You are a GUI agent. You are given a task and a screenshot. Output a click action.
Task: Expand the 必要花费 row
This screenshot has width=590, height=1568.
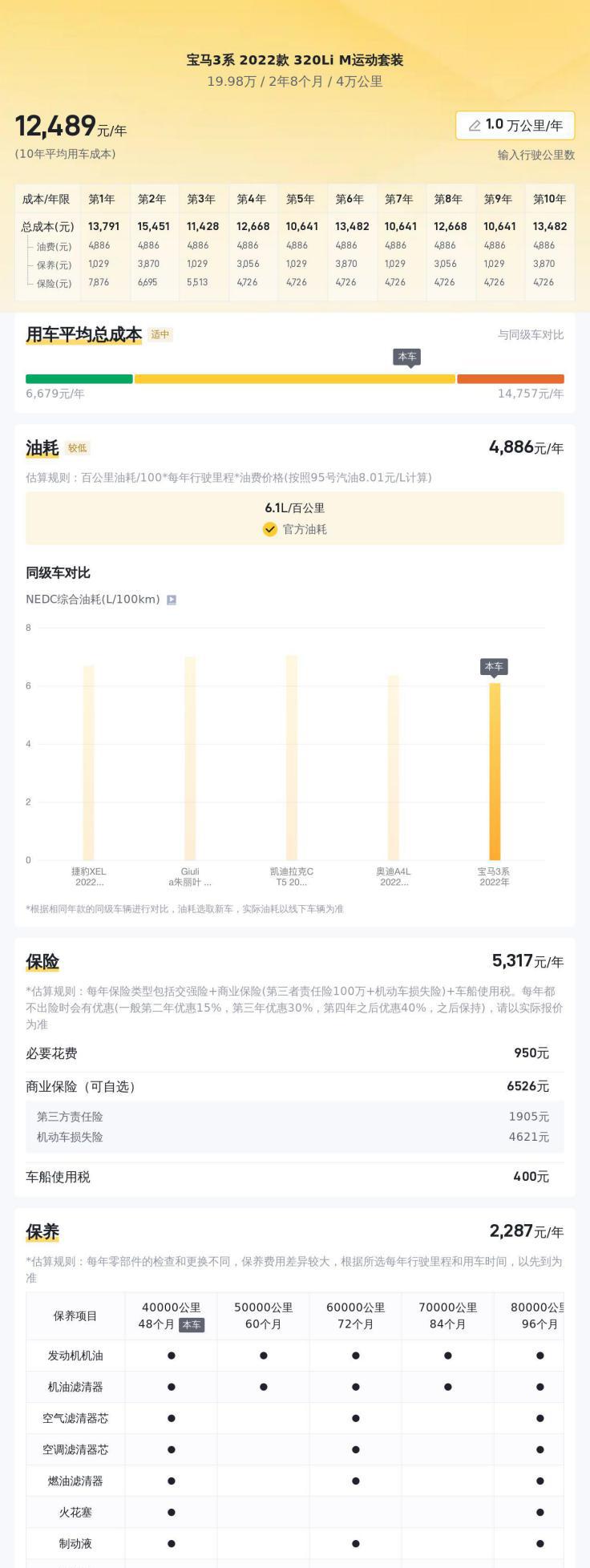(295, 1053)
